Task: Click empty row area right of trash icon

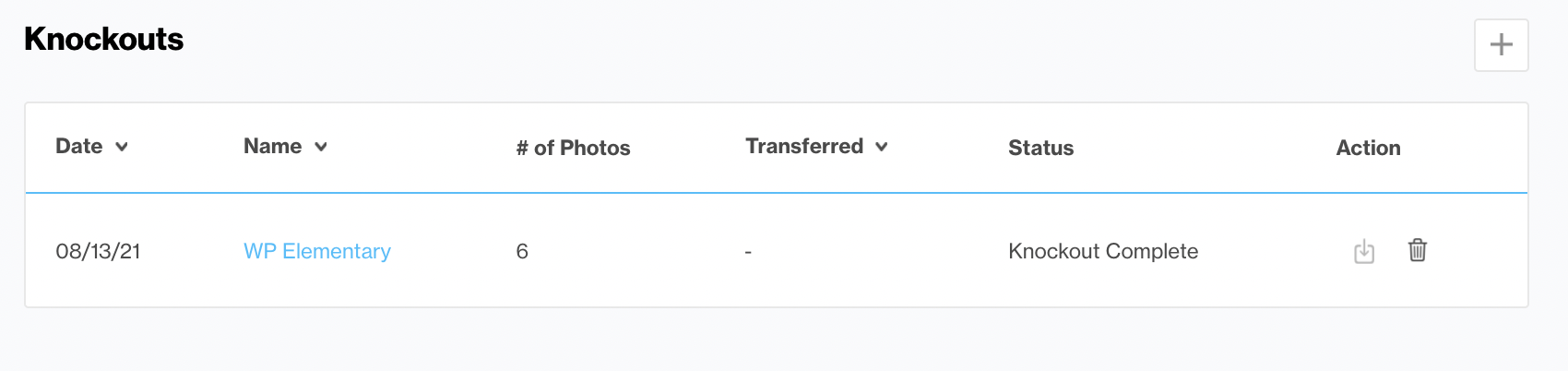Action: click(x=1476, y=251)
